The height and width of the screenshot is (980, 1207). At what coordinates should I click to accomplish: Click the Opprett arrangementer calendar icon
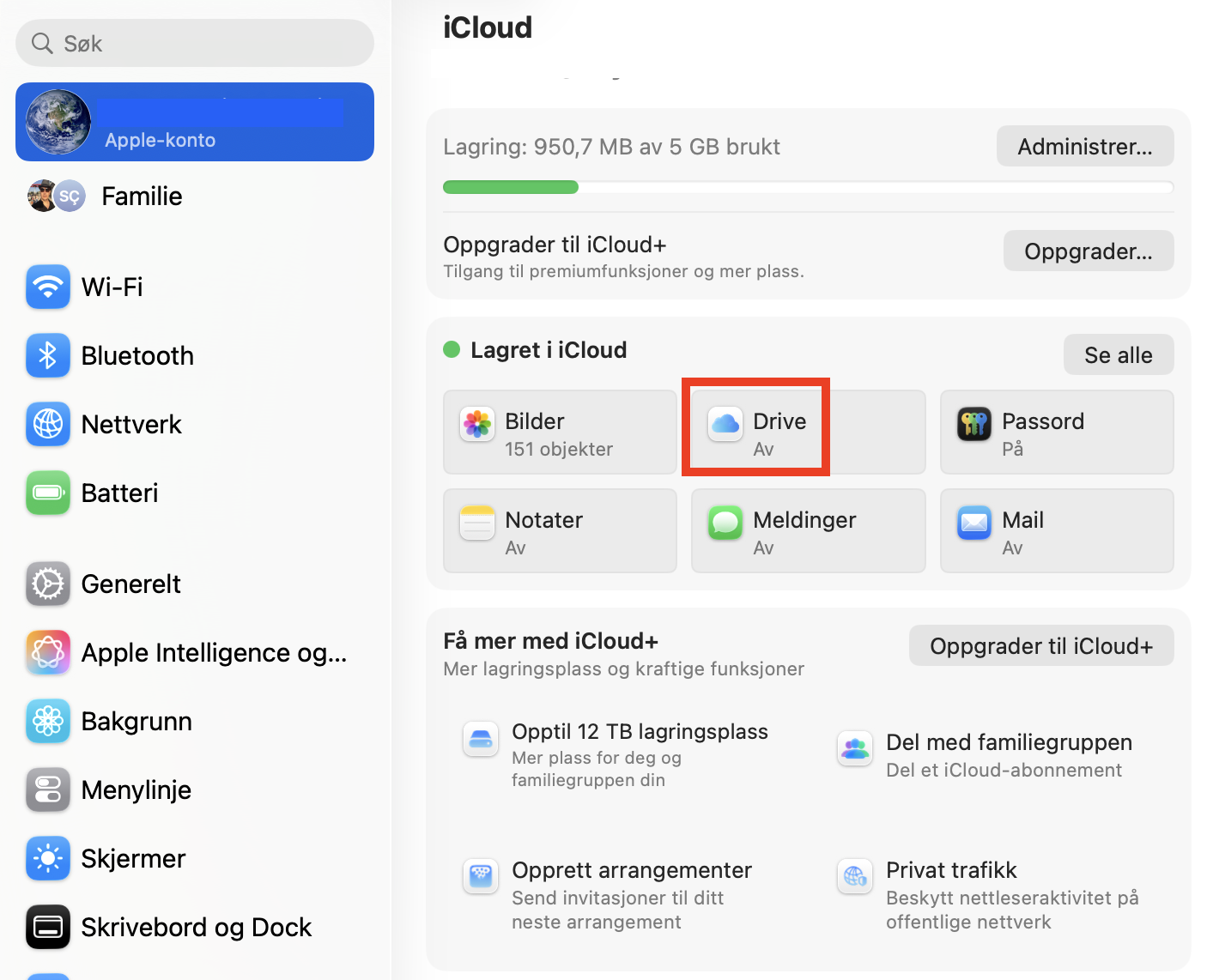481,876
